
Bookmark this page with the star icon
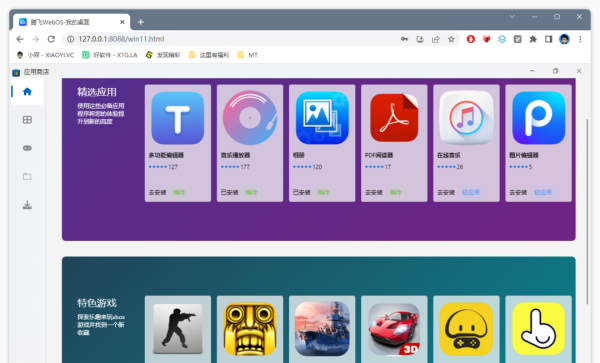coord(452,39)
